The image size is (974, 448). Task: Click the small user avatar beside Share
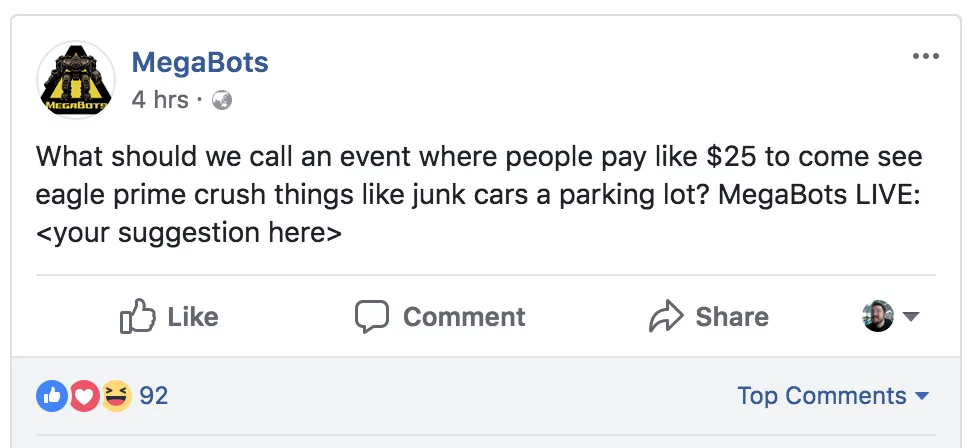[877, 317]
